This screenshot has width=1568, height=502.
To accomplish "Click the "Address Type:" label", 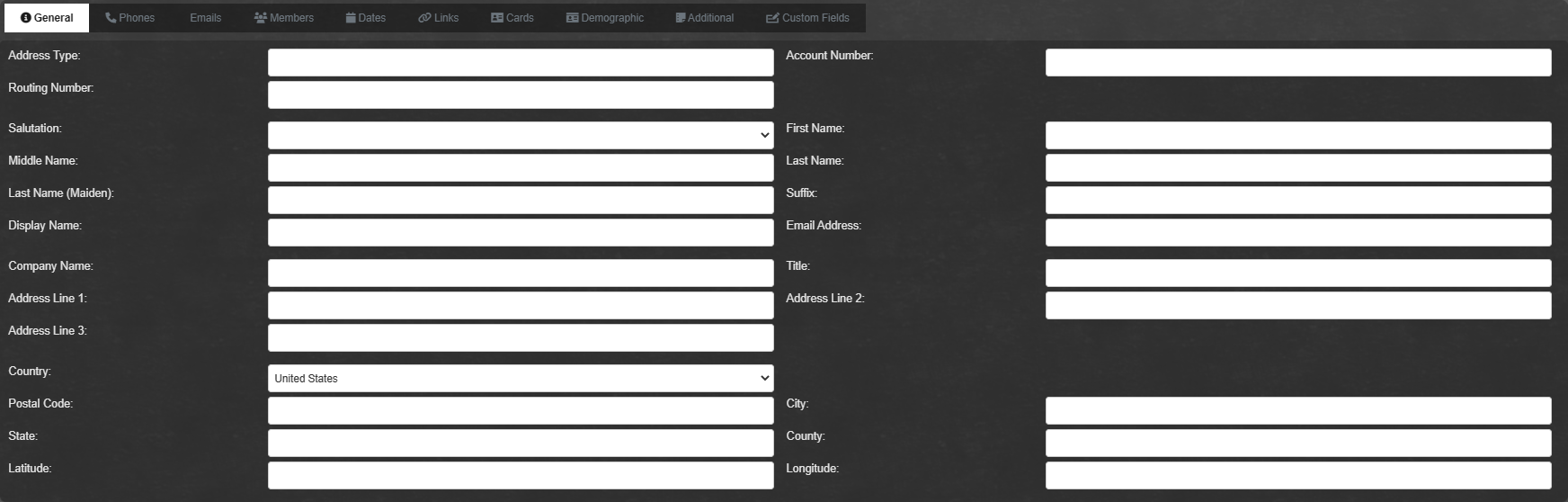I will point(44,56).
